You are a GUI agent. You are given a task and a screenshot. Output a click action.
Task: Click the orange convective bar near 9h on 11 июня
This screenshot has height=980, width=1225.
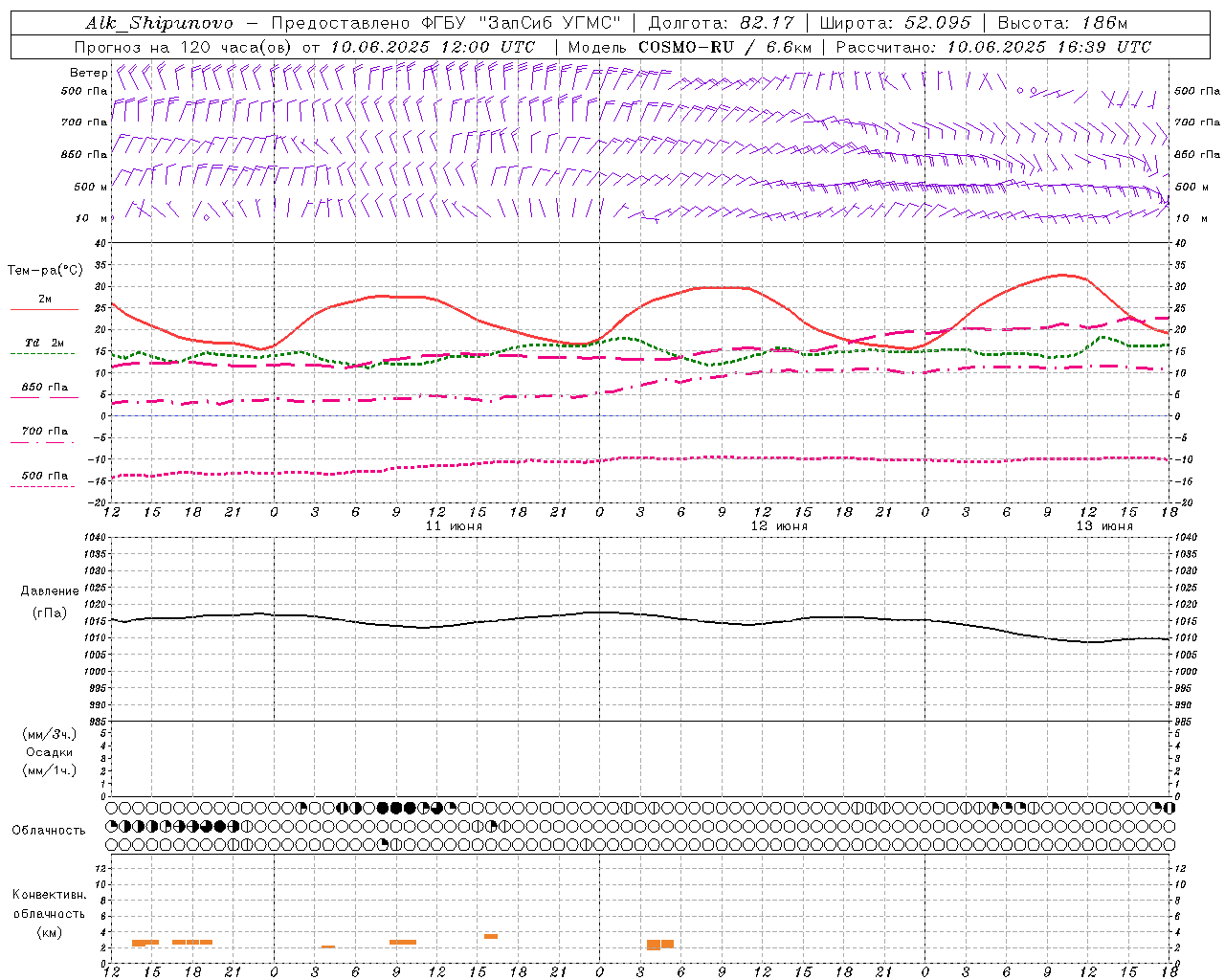[x=403, y=942]
